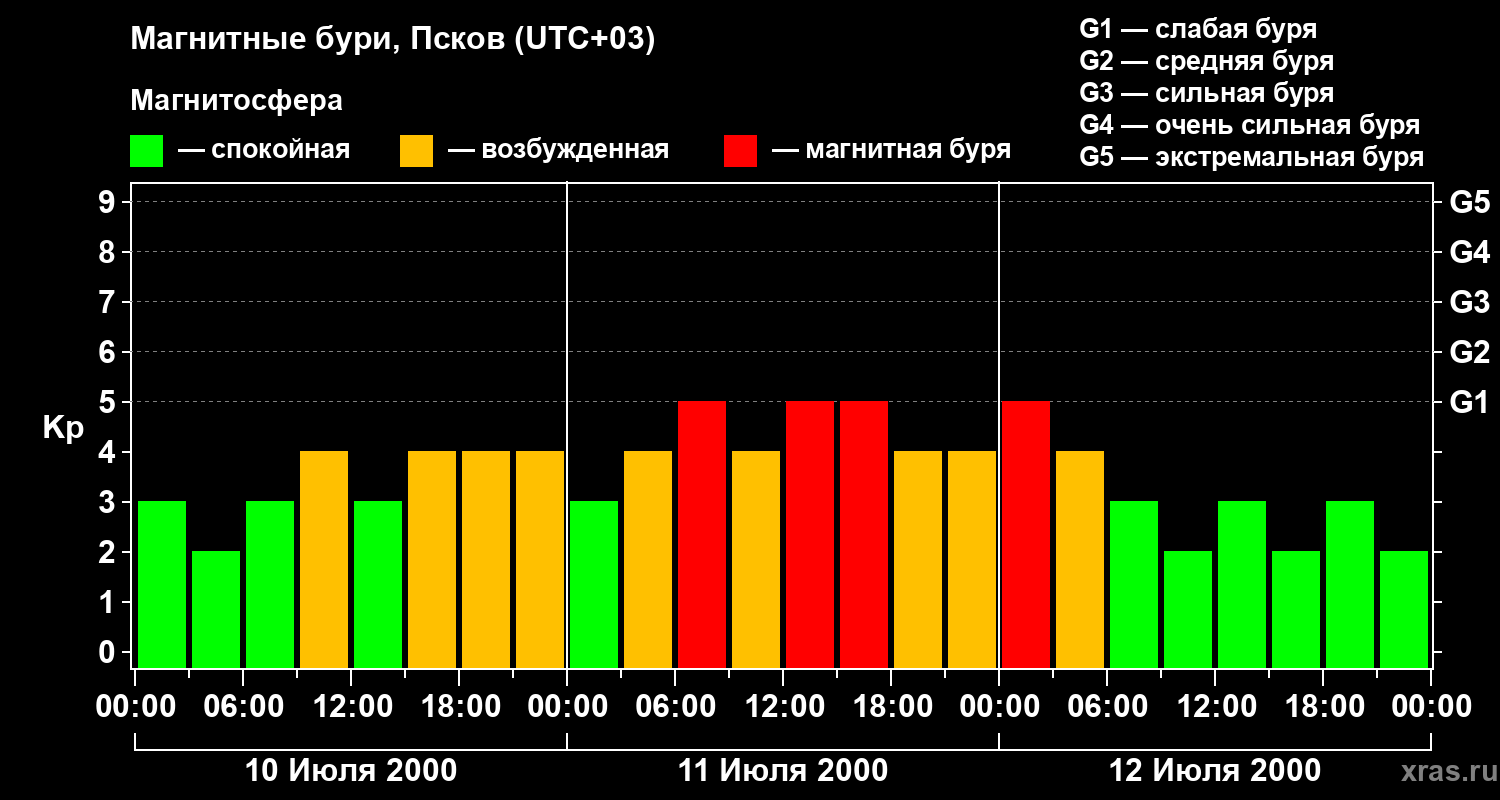Click the 'G4 — очень сильная буря' text
This screenshot has width=1500, height=800.
pyautogui.click(x=1250, y=125)
